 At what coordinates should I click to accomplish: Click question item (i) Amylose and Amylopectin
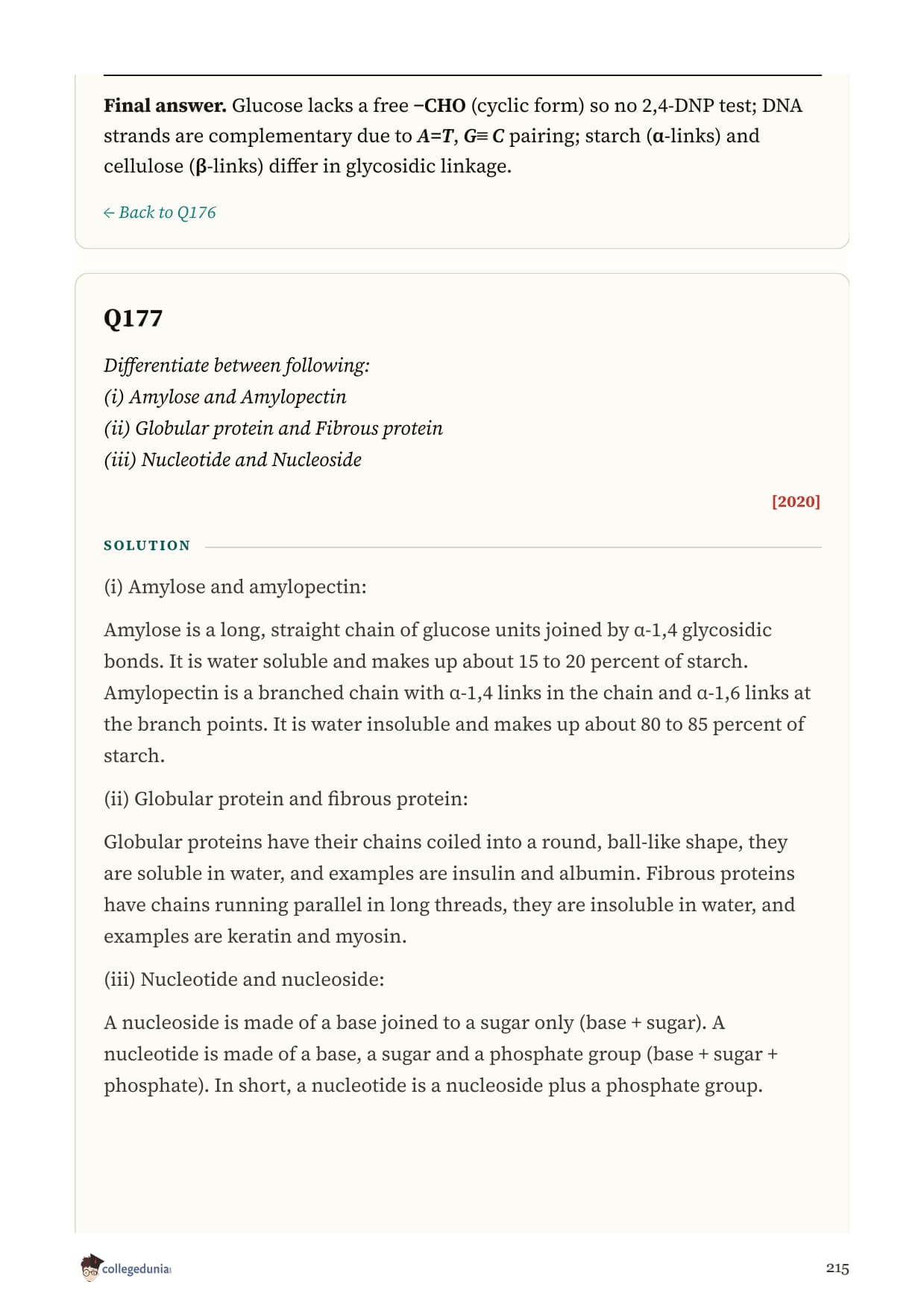click(x=225, y=397)
